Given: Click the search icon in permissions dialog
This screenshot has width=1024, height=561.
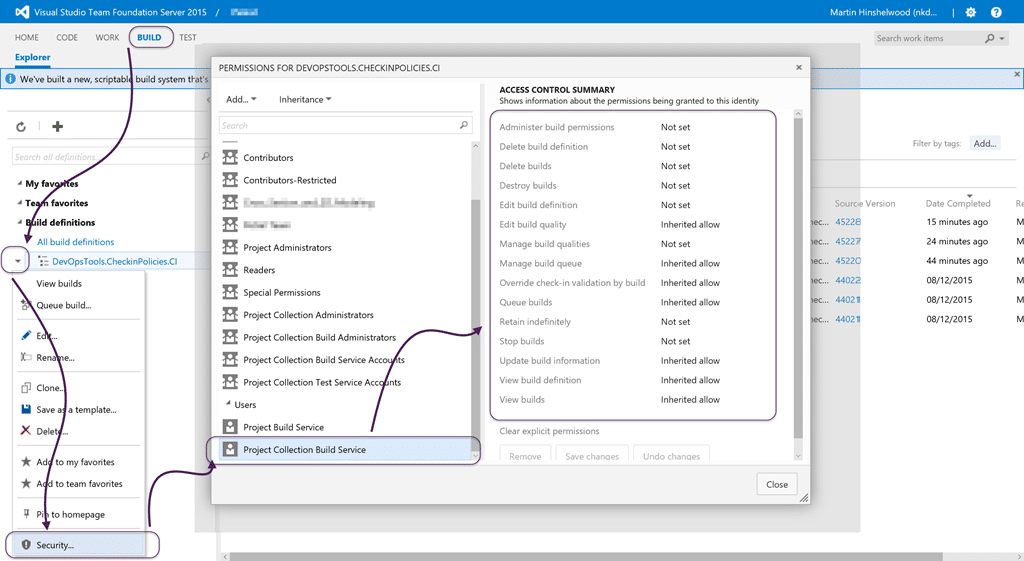Looking at the screenshot, I should pyautogui.click(x=464, y=125).
